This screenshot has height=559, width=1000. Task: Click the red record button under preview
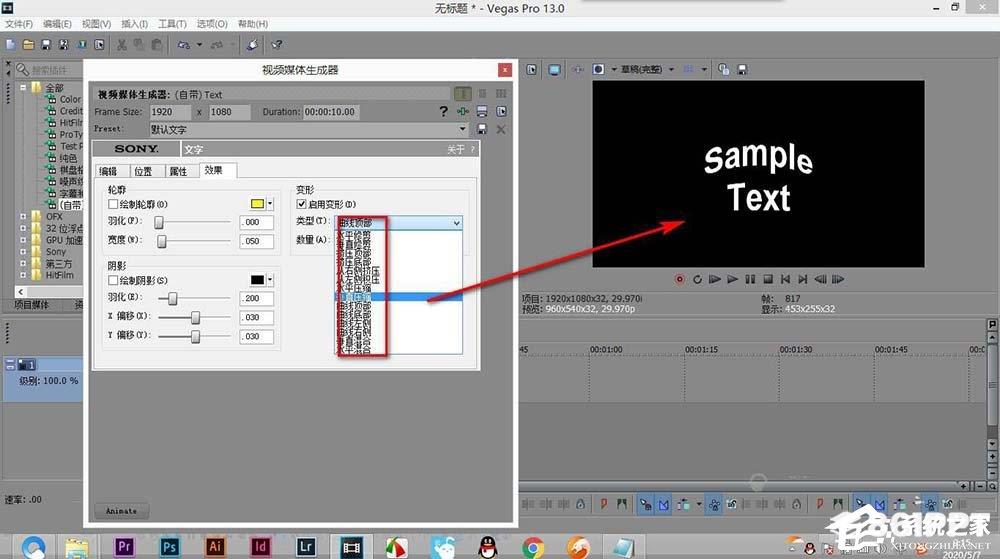click(680, 279)
